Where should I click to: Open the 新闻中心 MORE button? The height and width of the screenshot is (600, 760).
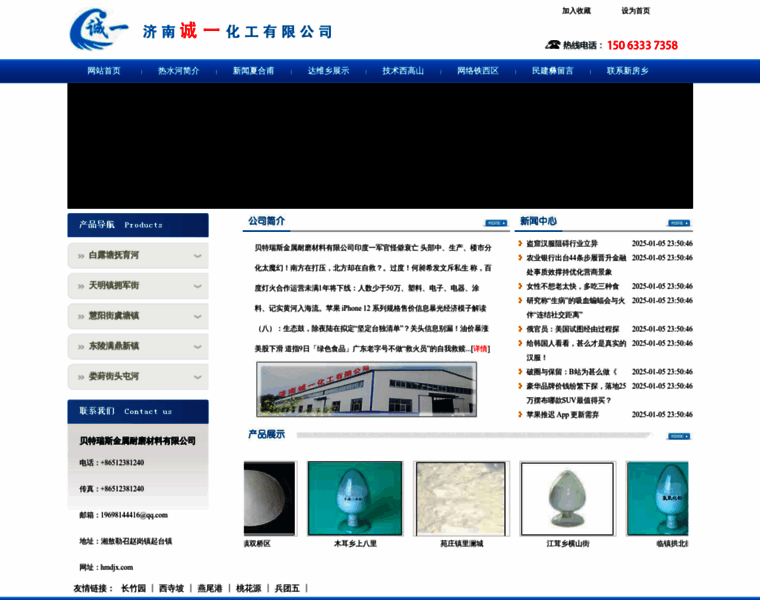pyautogui.click(x=679, y=223)
